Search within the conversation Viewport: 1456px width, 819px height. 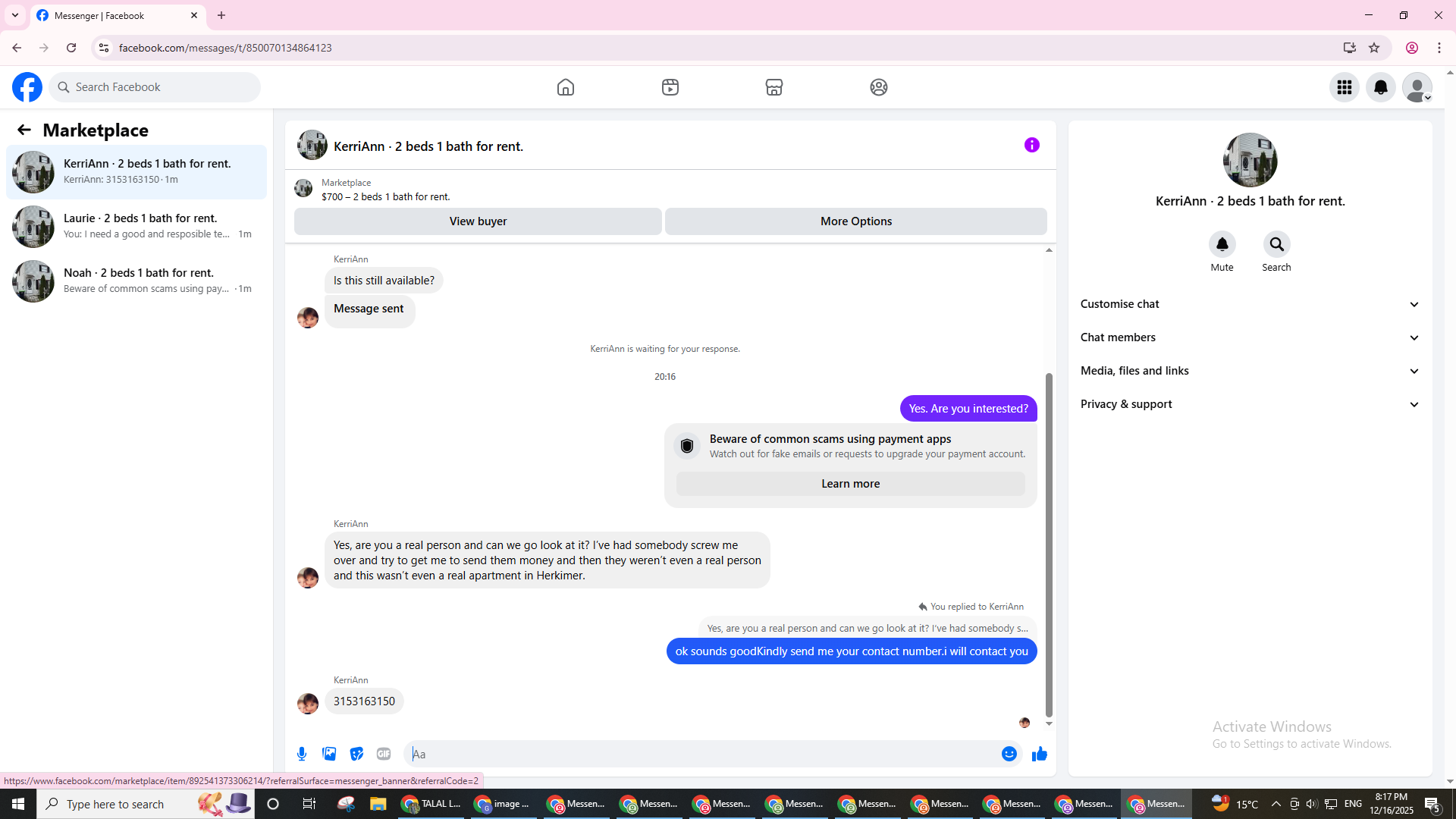point(1277,244)
